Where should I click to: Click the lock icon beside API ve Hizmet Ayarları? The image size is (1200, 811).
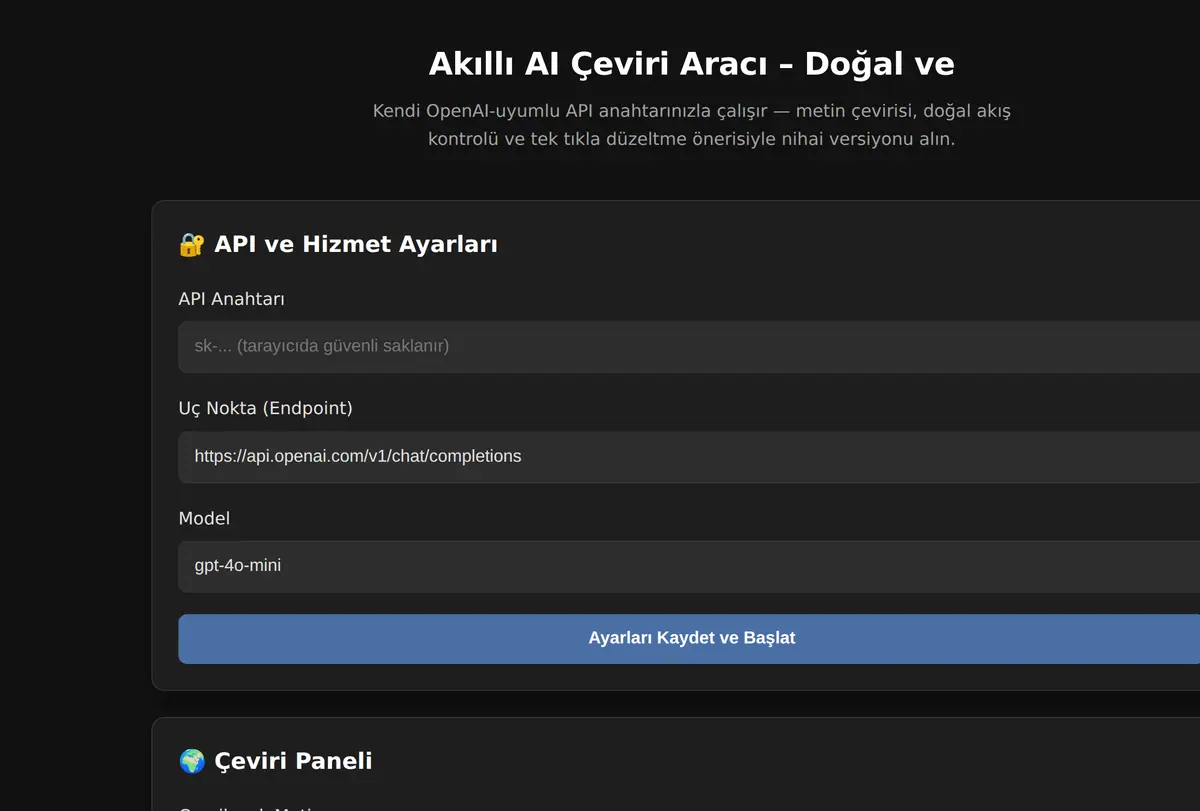point(191,244)
